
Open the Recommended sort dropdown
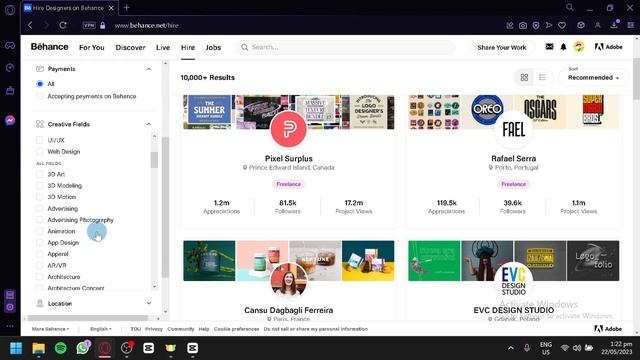(x=593, y=77)
